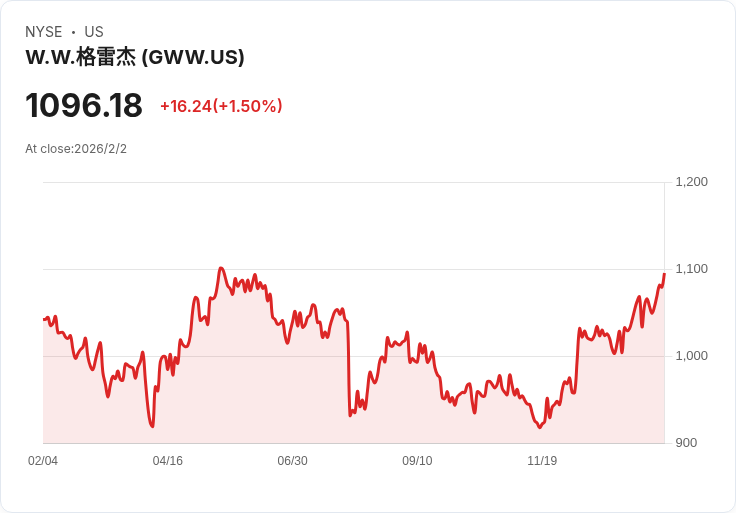This screenshot has height=513, width=736.
Task: Click the dip low just before 04/16
Action: point(152,426)
